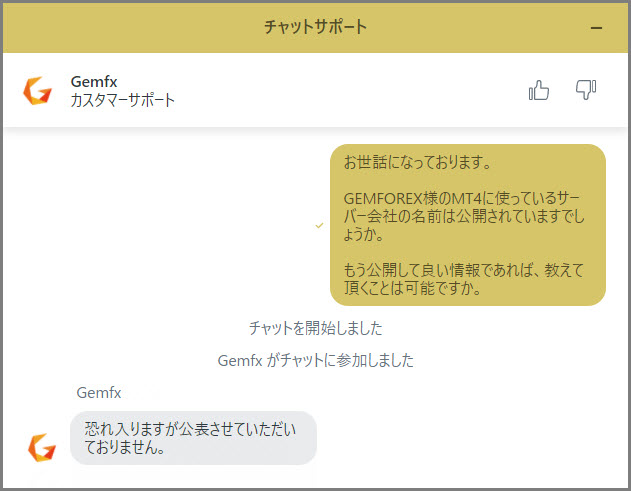Click the thumbs up rating icon
This screenshot has height=491, width=631.
click(539, 90)
